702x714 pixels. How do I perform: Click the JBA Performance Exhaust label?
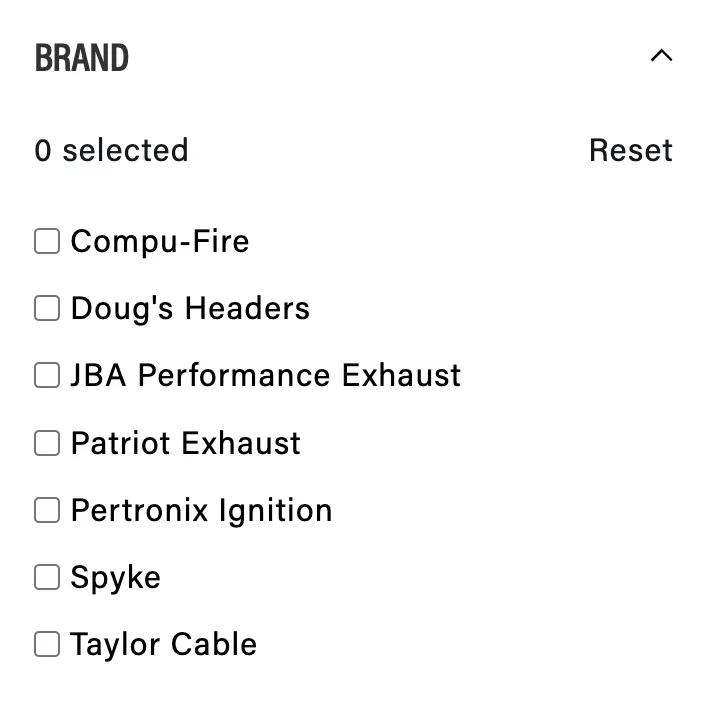(266, 375)
